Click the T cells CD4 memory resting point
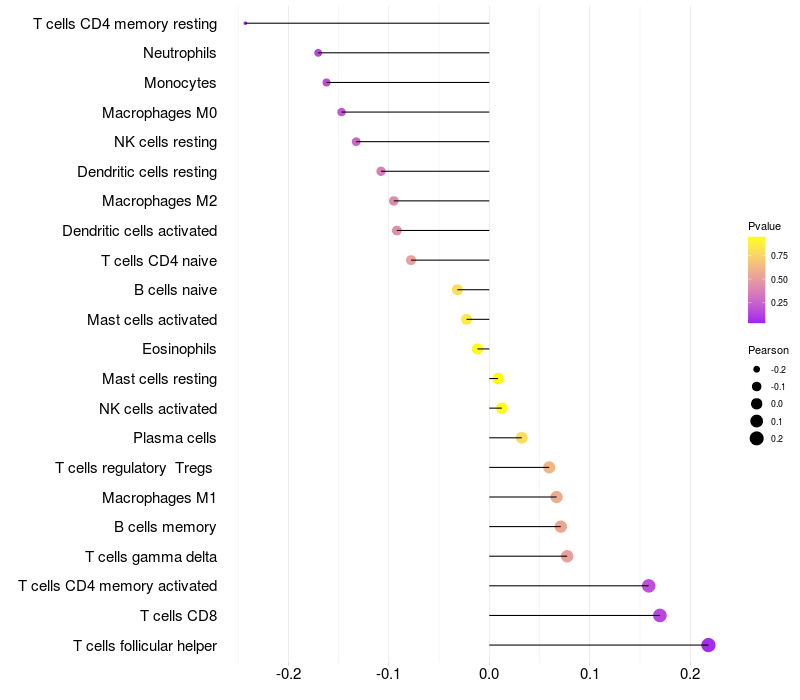The image size is (800, 700). [245, 23]
